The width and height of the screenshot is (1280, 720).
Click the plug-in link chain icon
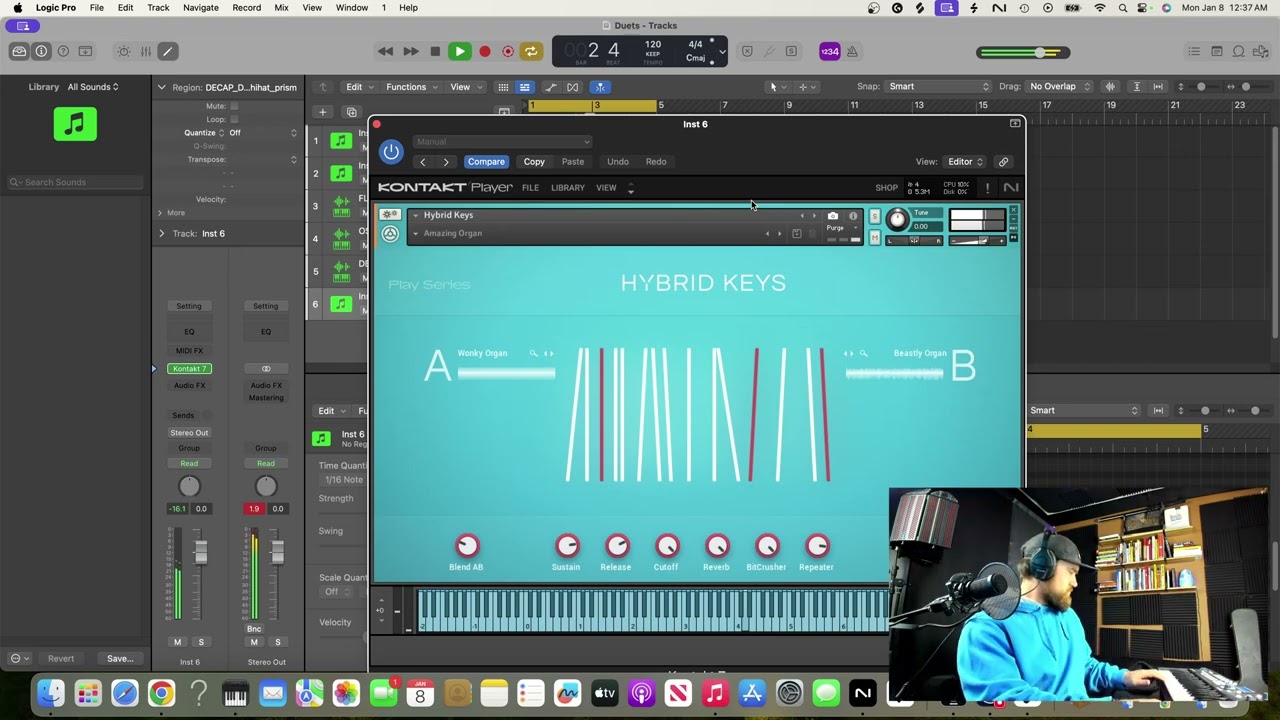[x=1003, y=161]
